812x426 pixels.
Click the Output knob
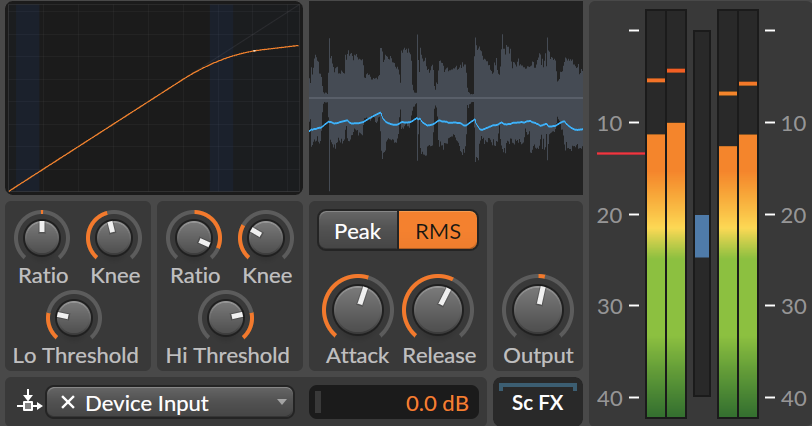click(538, 309)
